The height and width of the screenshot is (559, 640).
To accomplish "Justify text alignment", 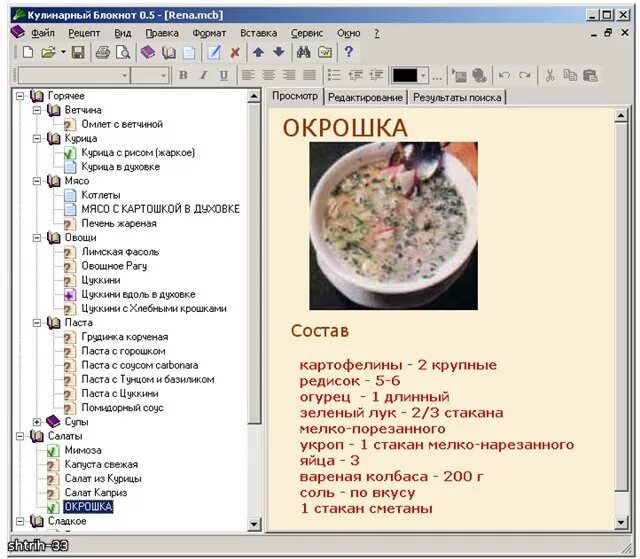I will coord(309,75).
